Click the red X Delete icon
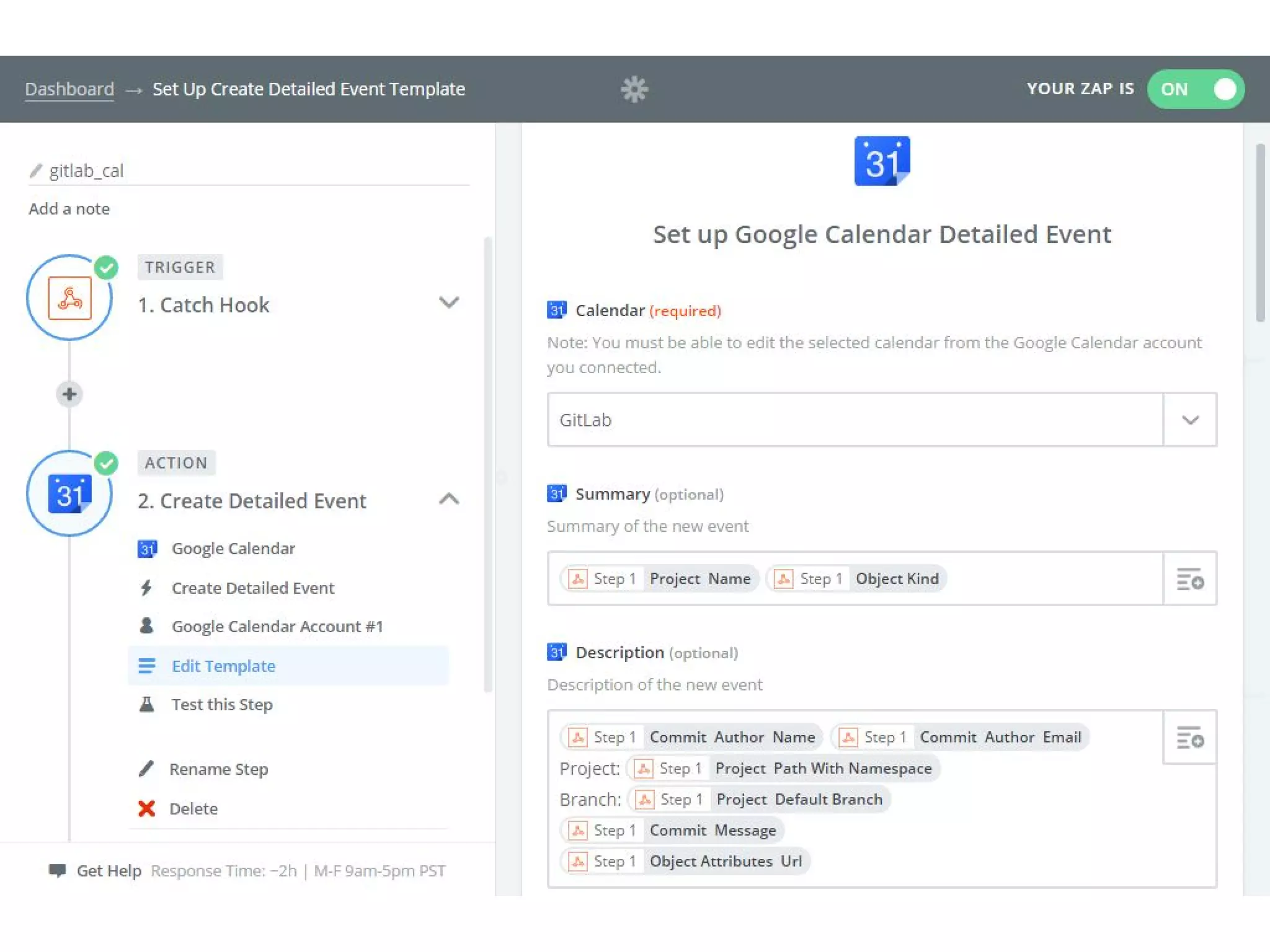 pos(147,808)
